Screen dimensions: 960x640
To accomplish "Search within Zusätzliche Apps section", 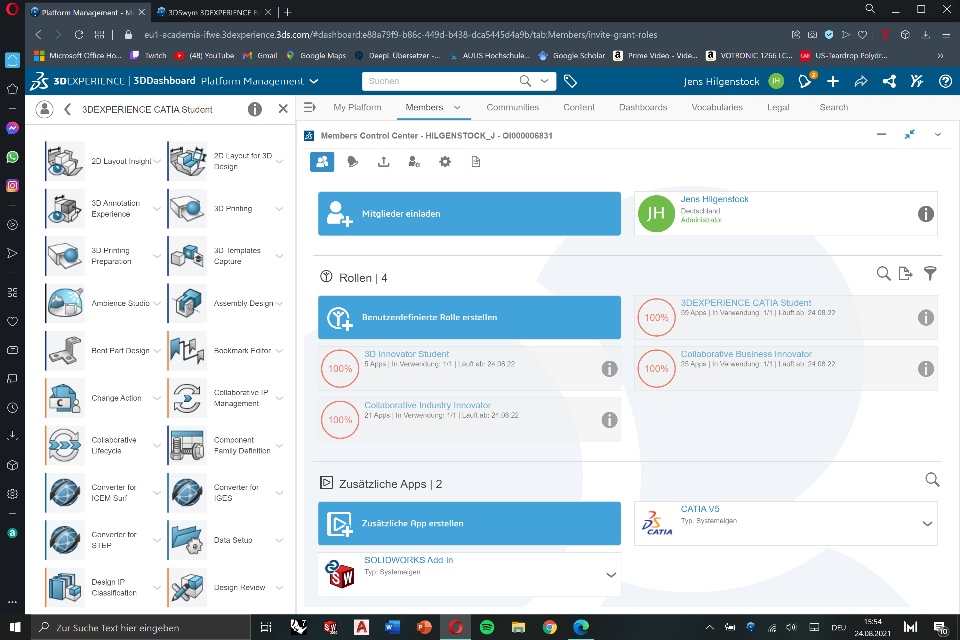I will 932,480.
